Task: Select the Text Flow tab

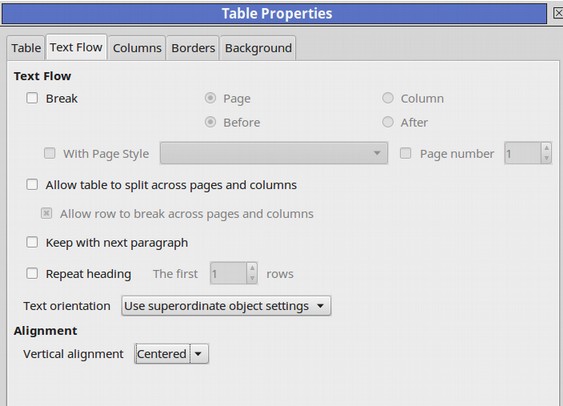Action: pos(76,47)
